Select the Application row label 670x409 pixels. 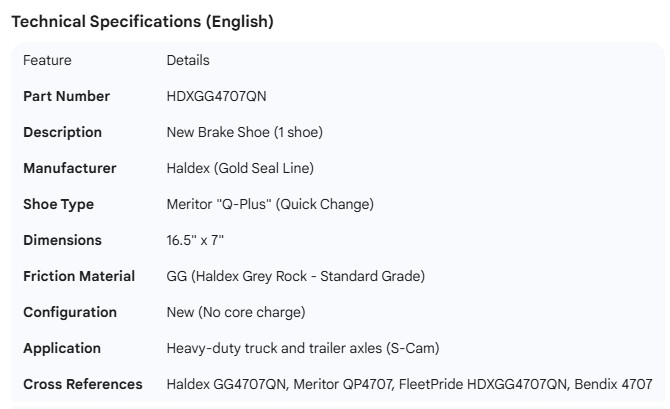[x=62, y=348]
